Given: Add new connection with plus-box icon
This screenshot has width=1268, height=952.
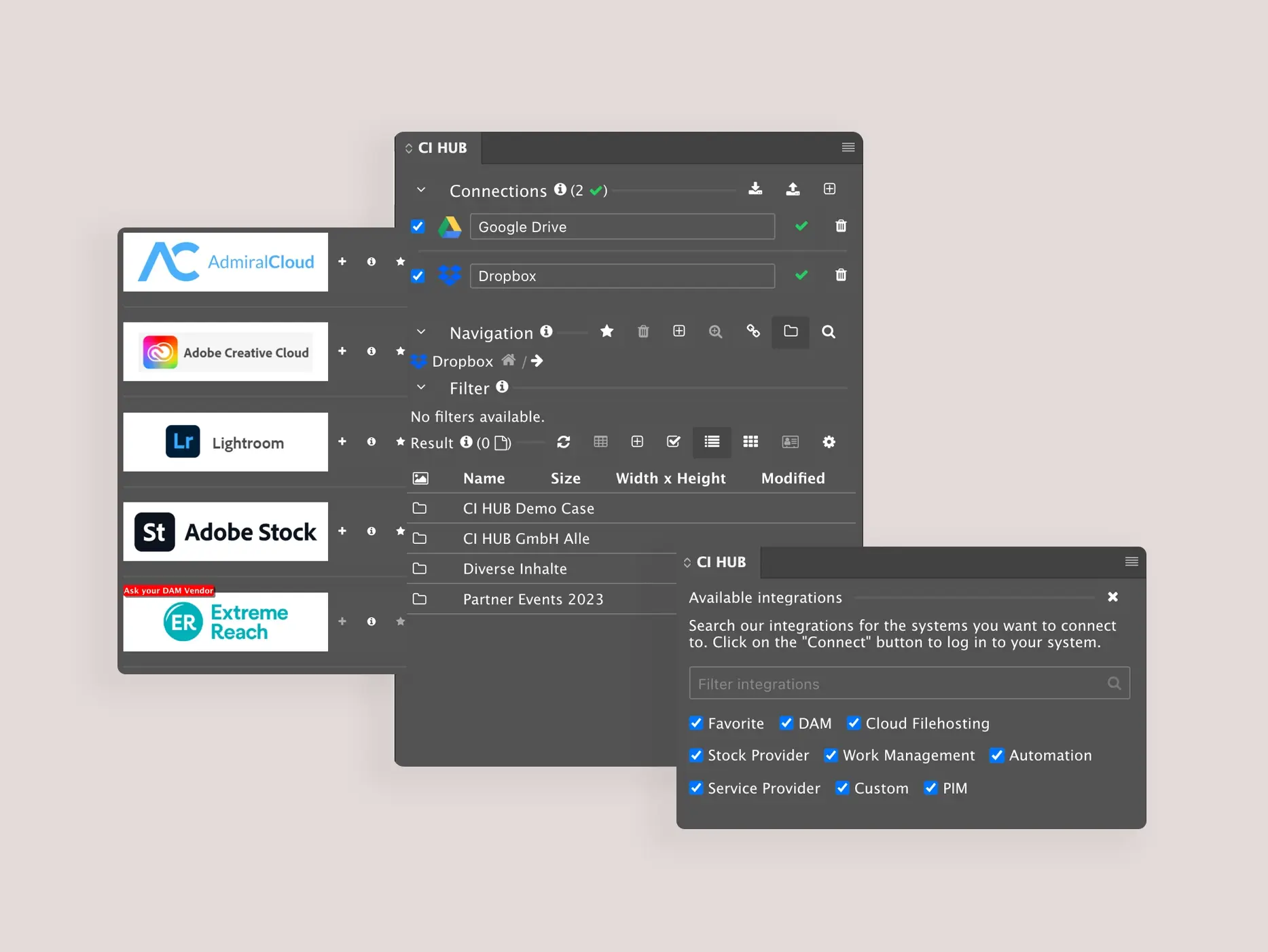Looking at the screenshot, I should click(829, 189).
